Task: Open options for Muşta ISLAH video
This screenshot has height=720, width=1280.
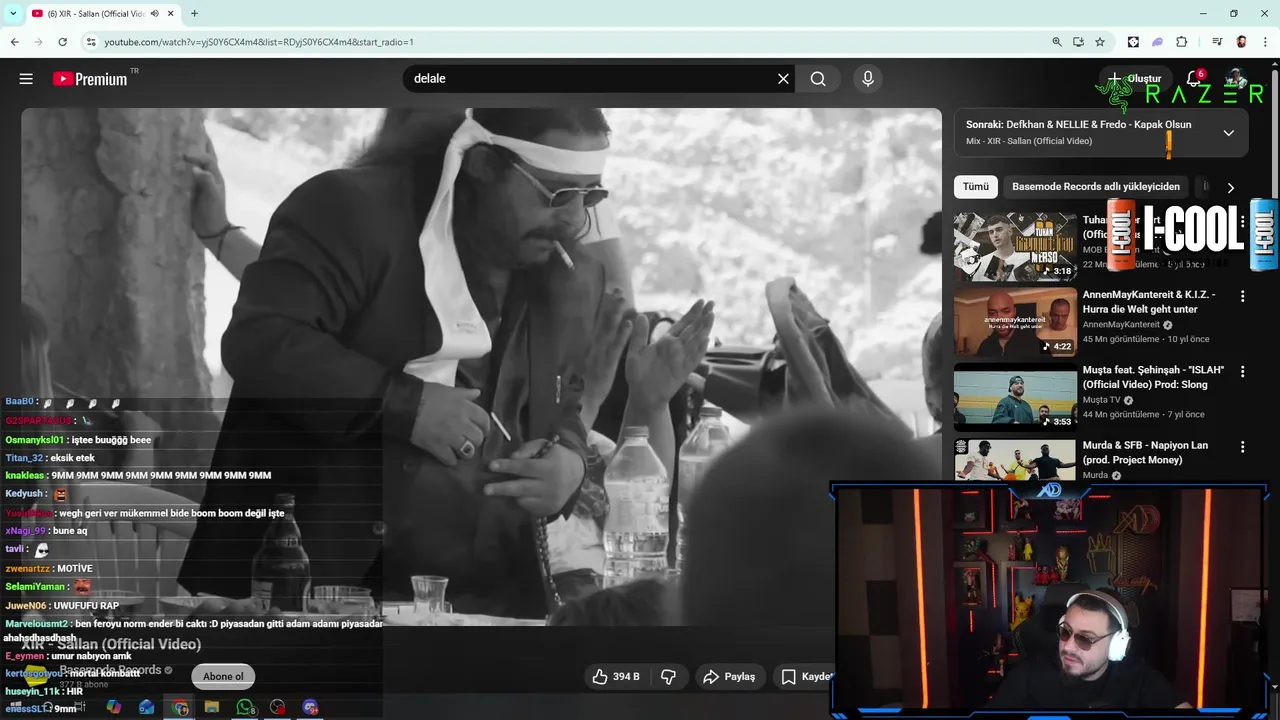Action: pyautogui.click(x=1243, y=371)
